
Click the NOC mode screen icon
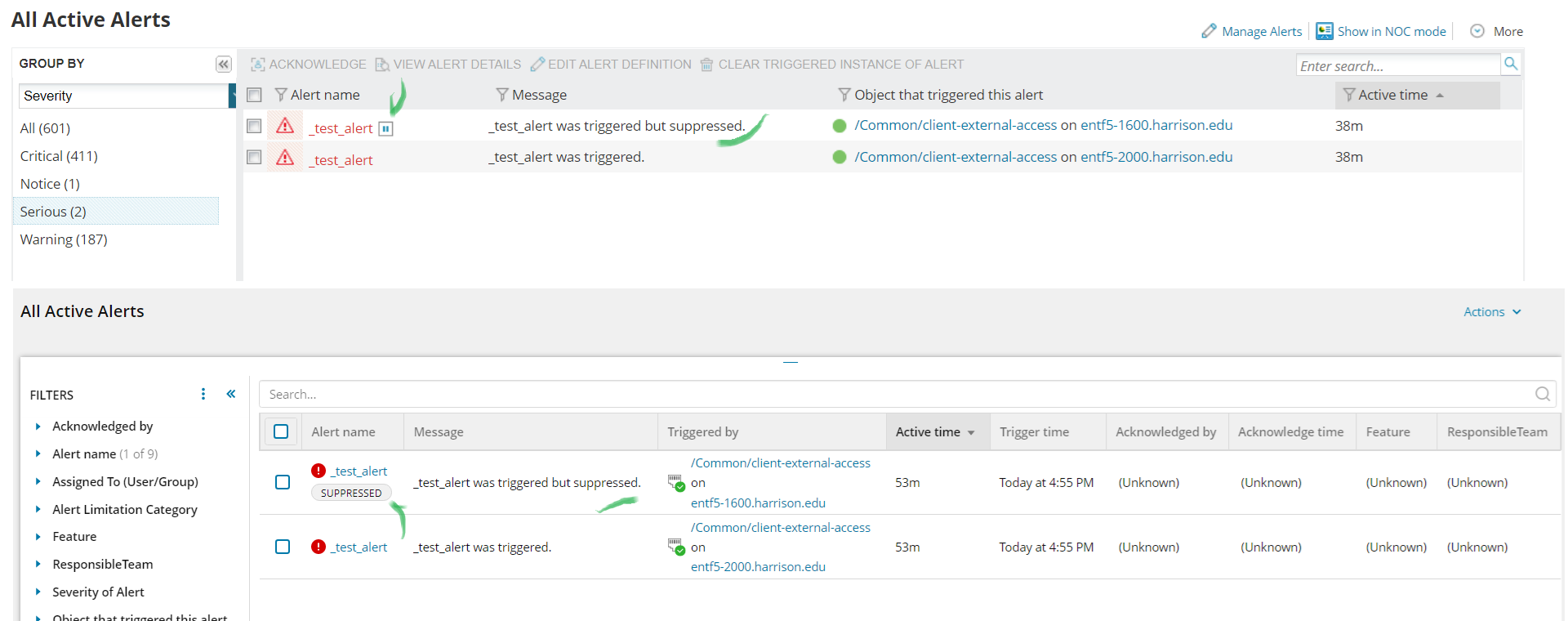[x=1324, y=31]
